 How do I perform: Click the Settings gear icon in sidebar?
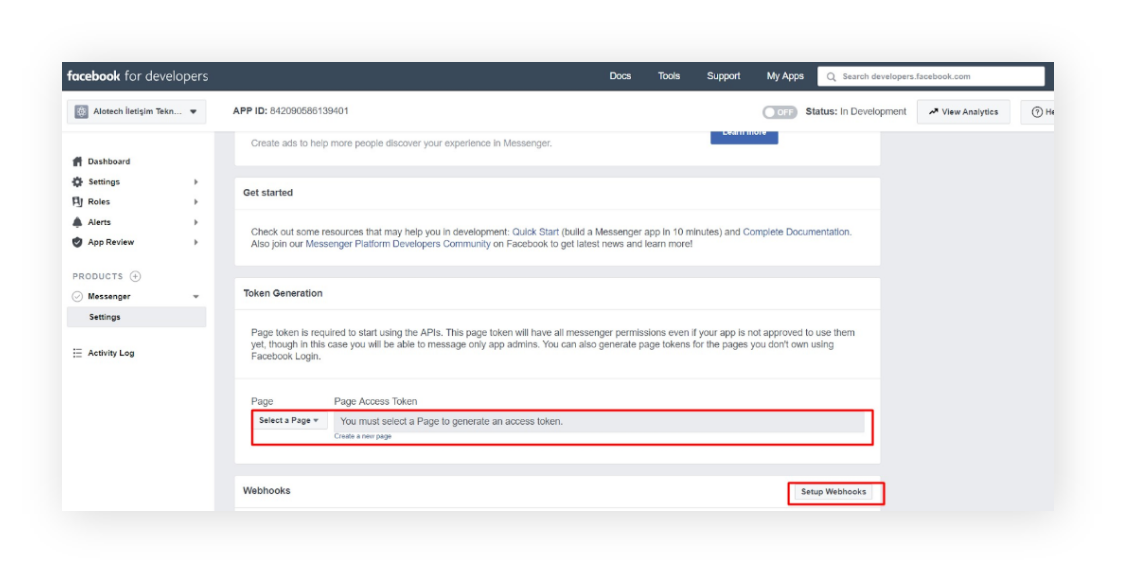77,182
